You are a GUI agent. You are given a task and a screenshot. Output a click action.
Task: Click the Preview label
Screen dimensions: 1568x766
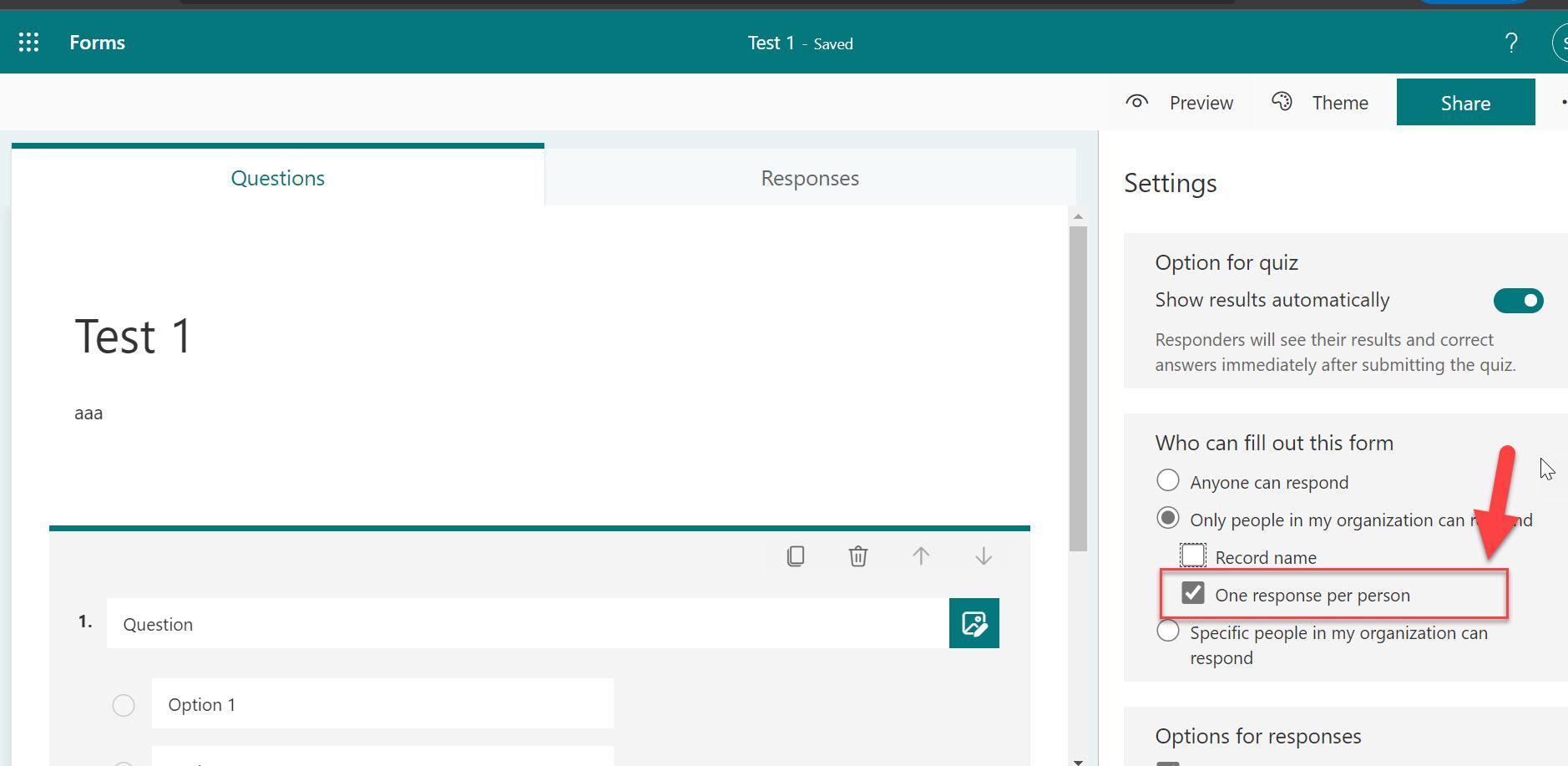[1201, 103]
